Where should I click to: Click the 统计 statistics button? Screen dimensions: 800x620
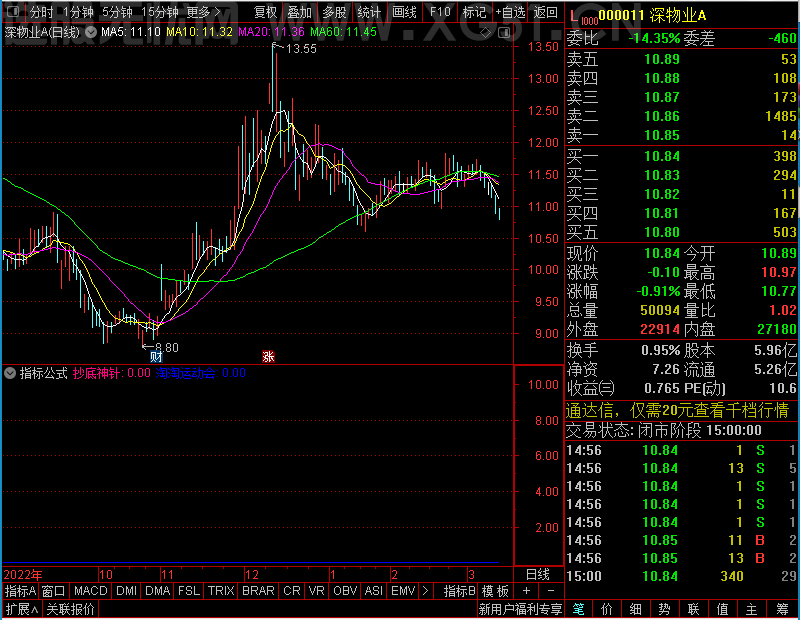coord(369,12)
